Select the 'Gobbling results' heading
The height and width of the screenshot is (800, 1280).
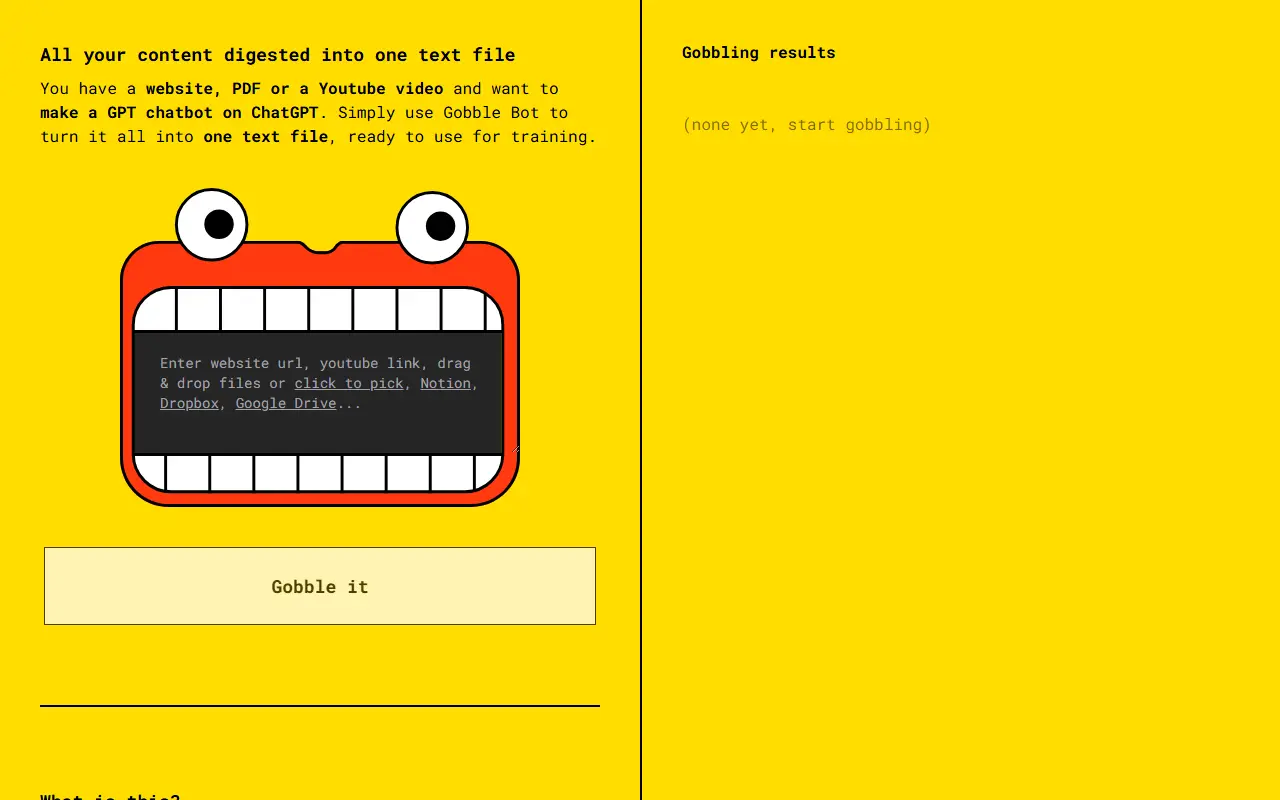point(759,52)
